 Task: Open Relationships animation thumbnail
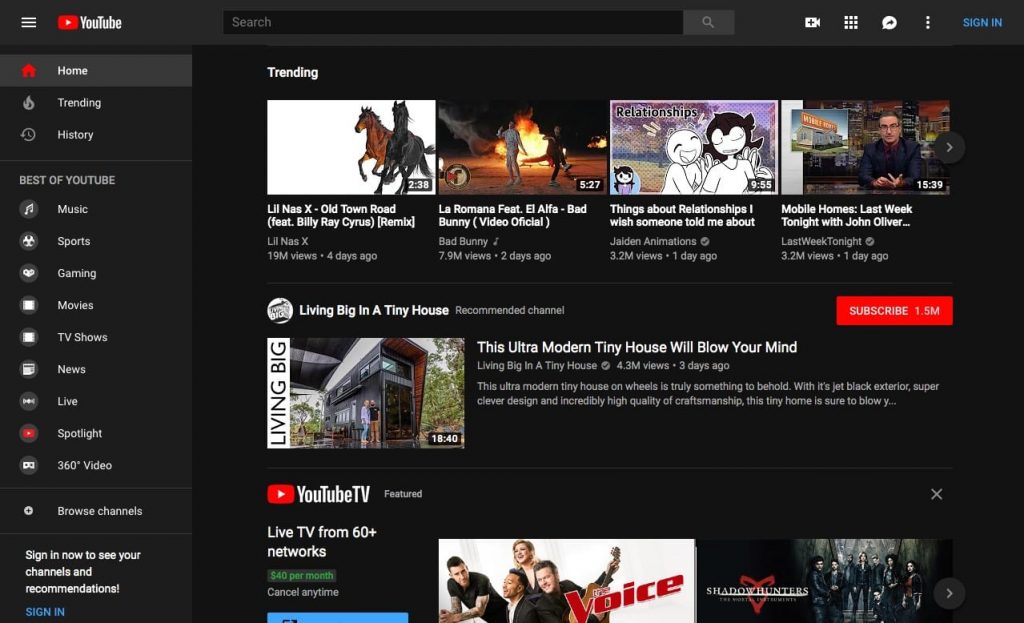694,147
